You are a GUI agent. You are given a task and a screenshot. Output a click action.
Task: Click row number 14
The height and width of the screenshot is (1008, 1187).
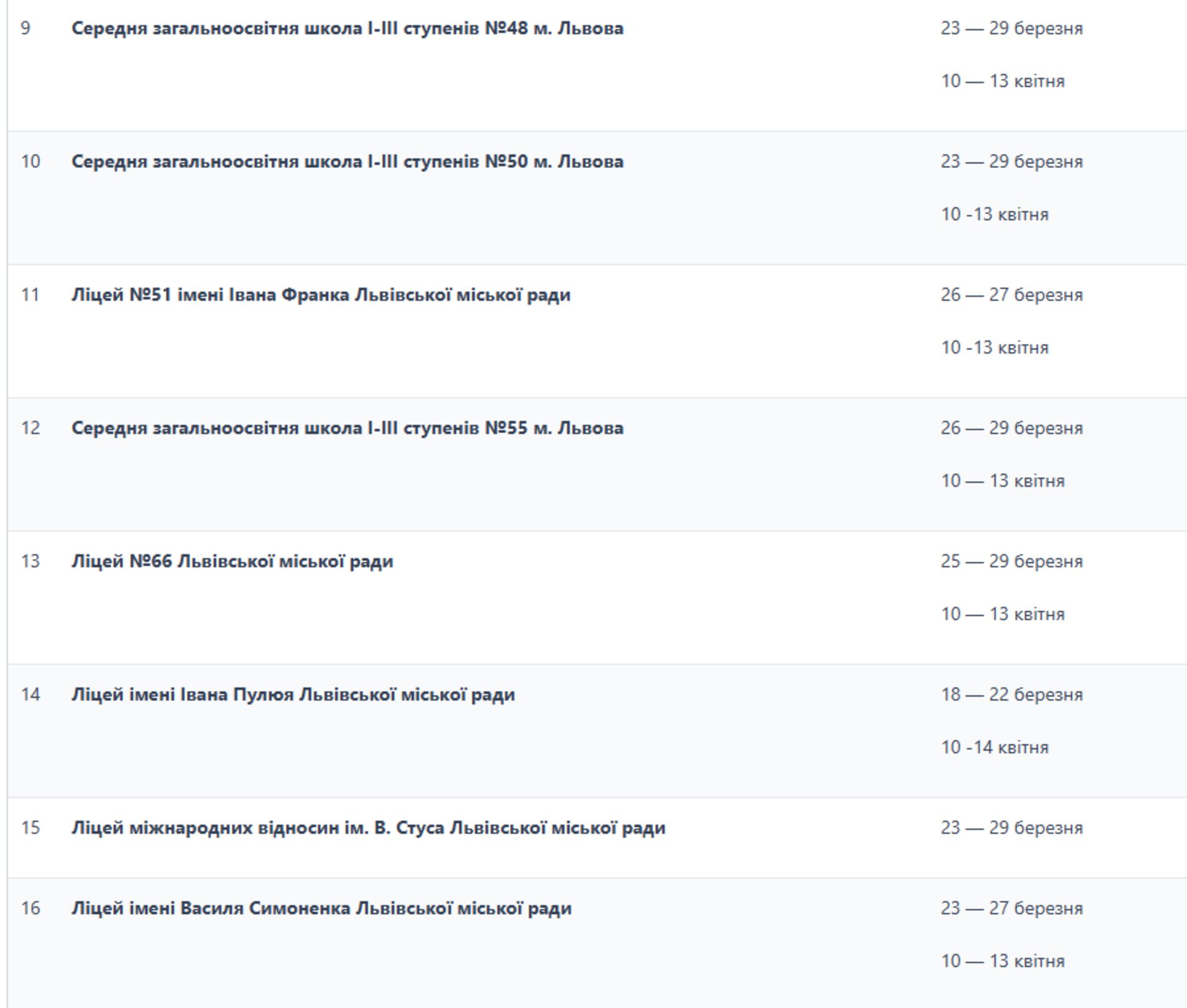(30, 694)
